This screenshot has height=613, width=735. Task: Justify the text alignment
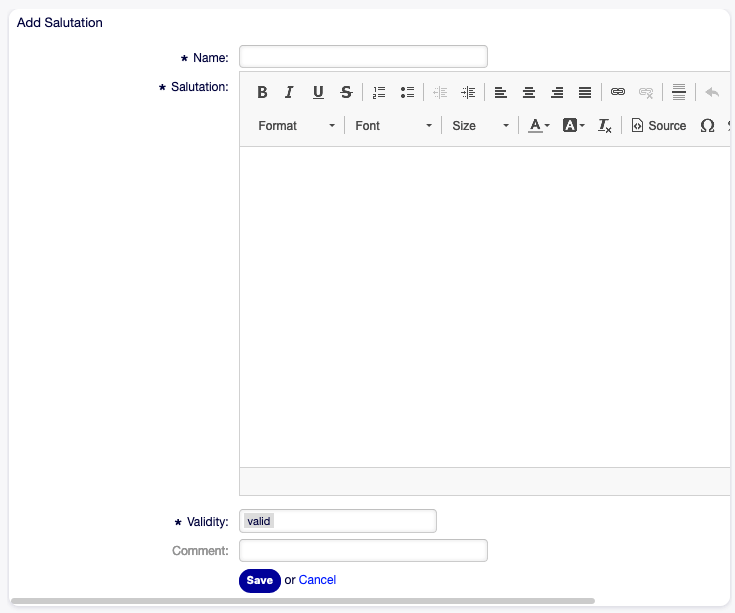(x=585, y=92)
